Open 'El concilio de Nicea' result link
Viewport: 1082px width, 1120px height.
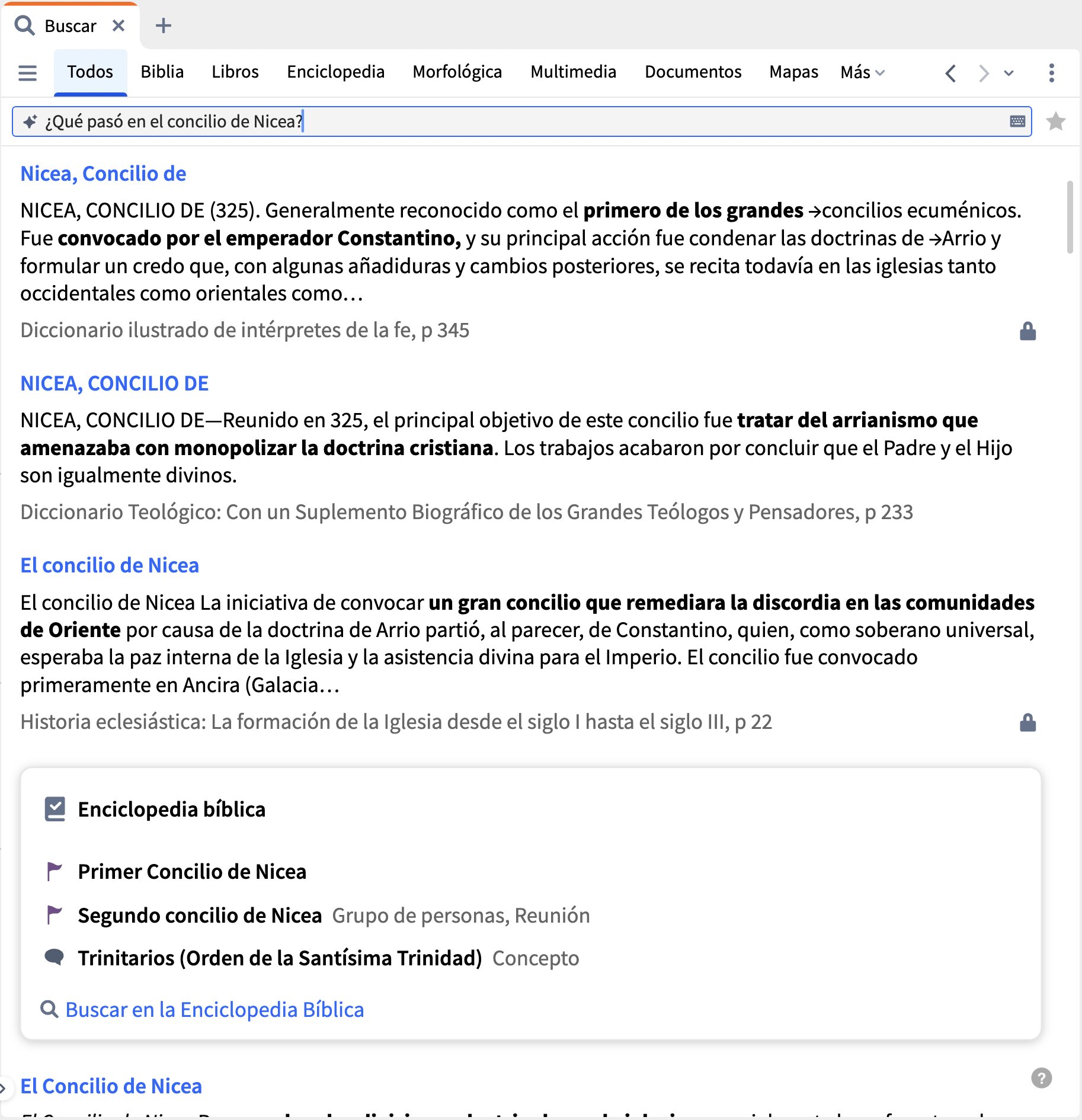coord(110,565)
